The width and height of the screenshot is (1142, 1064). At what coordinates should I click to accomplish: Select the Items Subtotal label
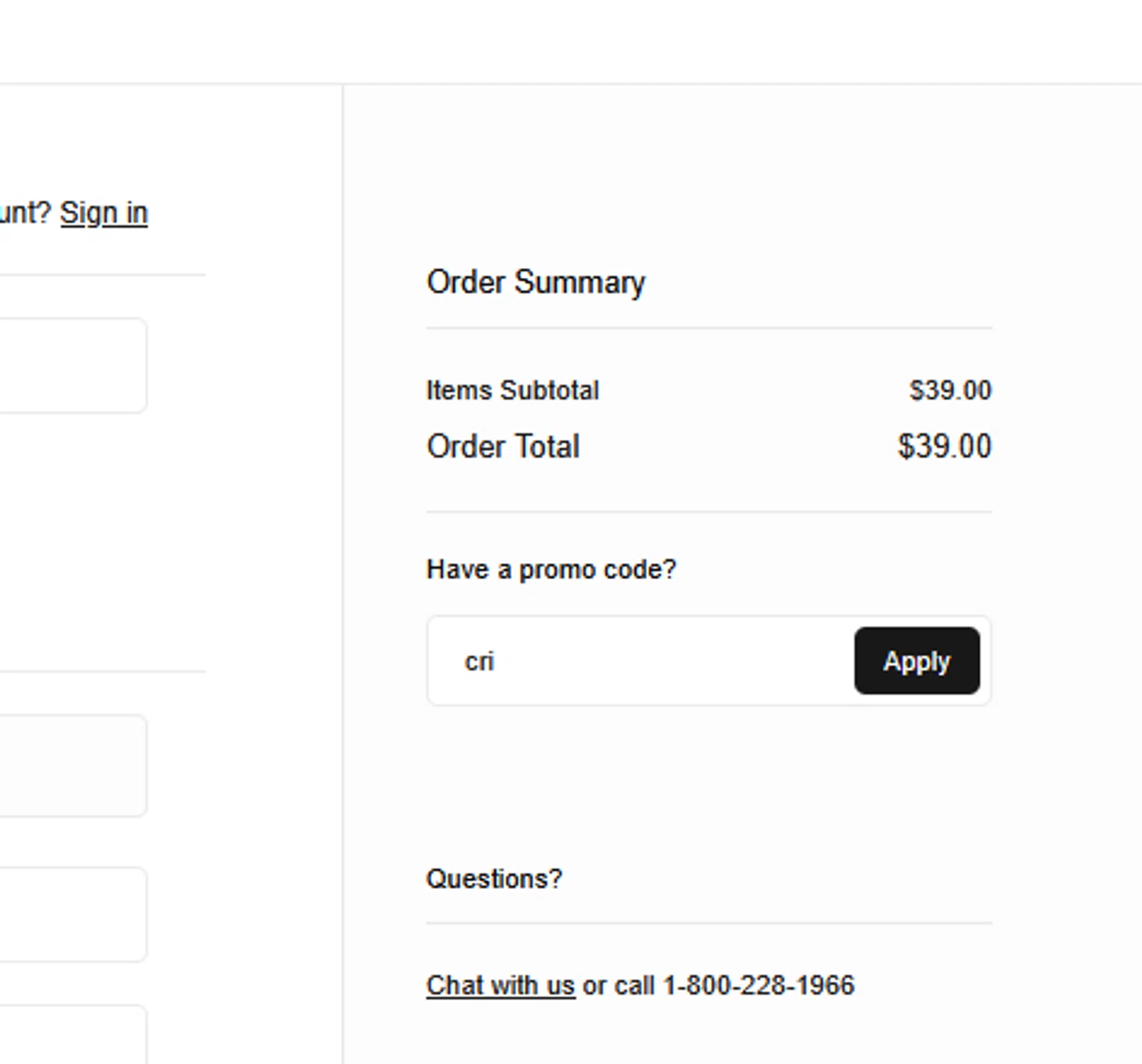tap(512, 390)
